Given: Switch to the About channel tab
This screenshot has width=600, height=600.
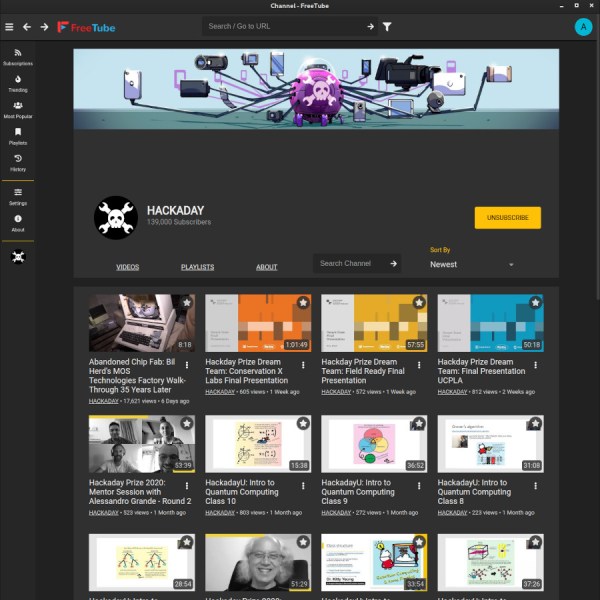Looking at the screenshot, I should tap(266, 267).
